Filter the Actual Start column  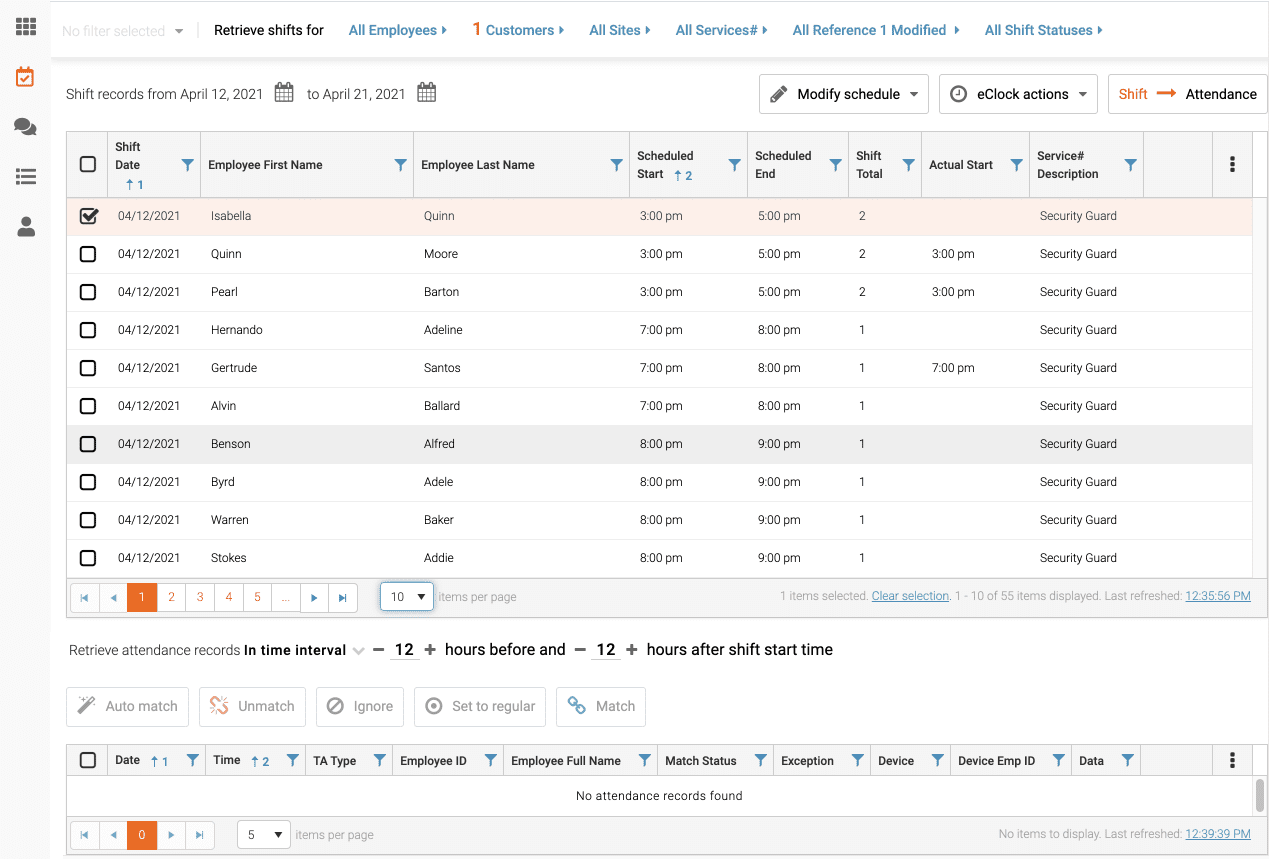tap(1016, 165)
